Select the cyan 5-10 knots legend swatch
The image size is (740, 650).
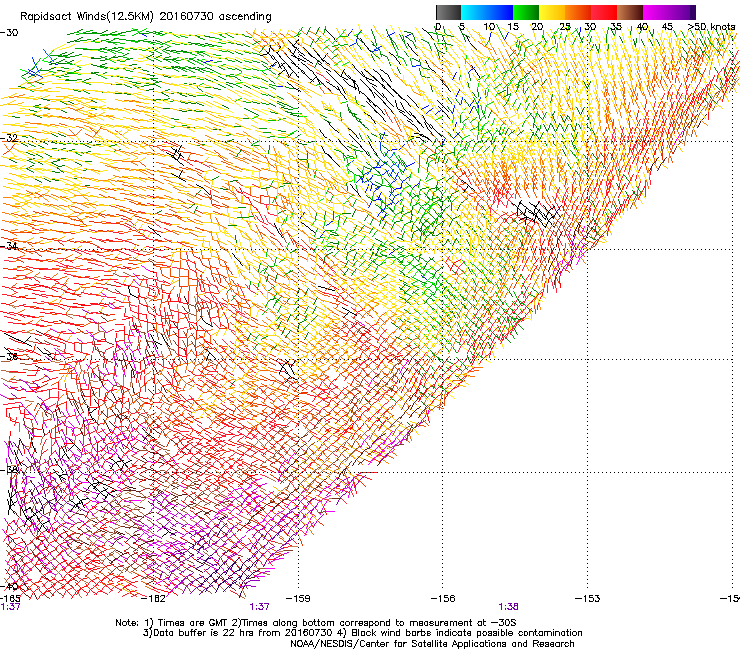click(474, 12)
